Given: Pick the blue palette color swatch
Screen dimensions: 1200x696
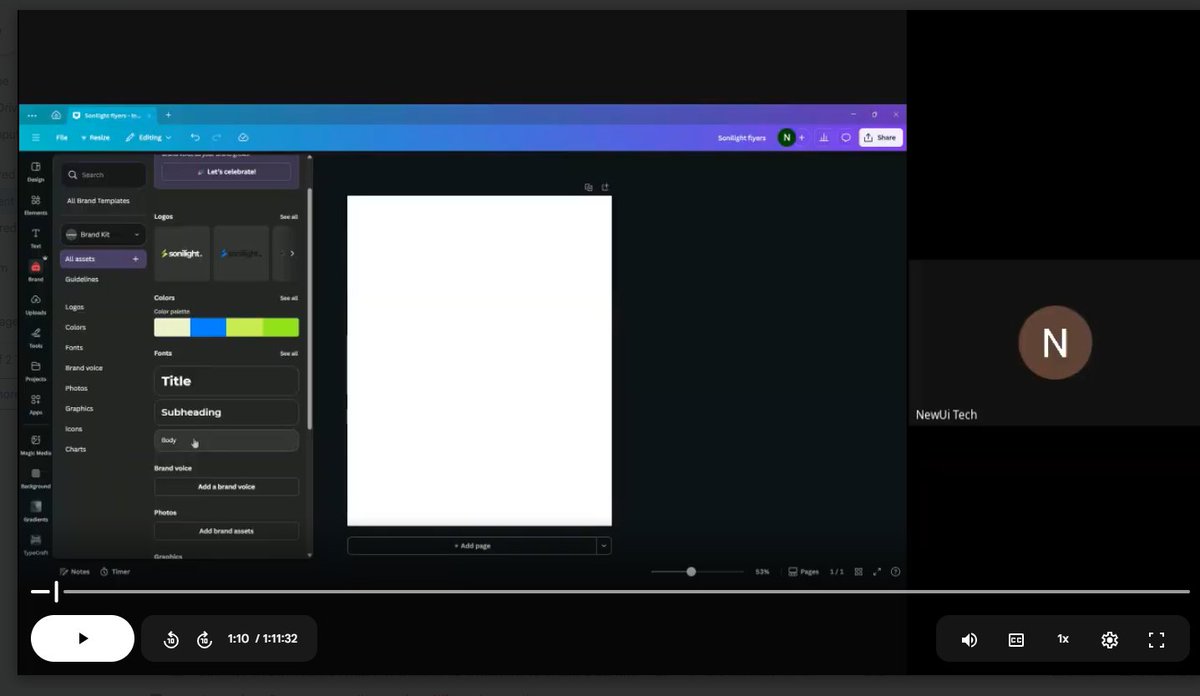Looking at the screenshot, I should pos(208,327).
